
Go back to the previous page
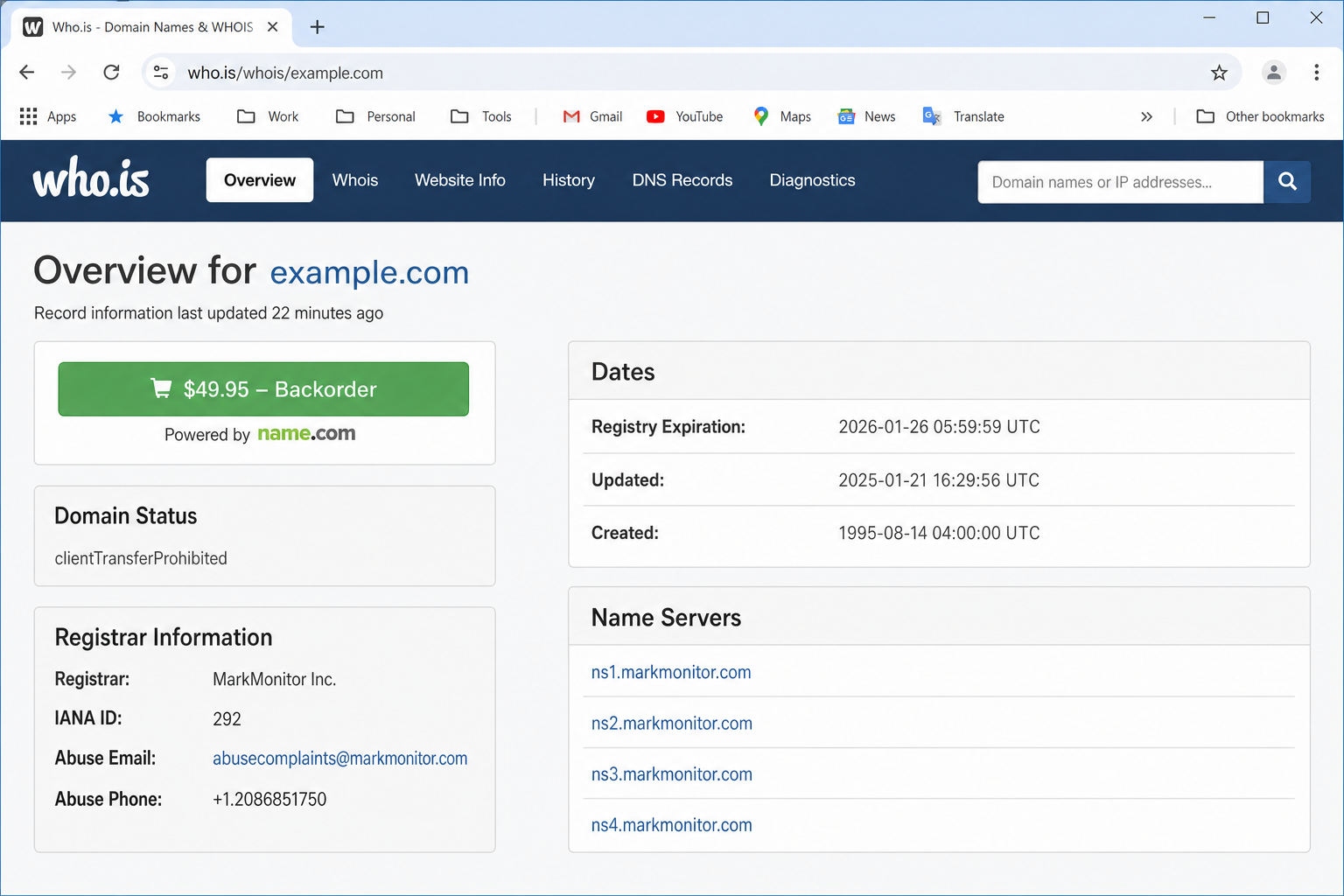click(27, 73)
